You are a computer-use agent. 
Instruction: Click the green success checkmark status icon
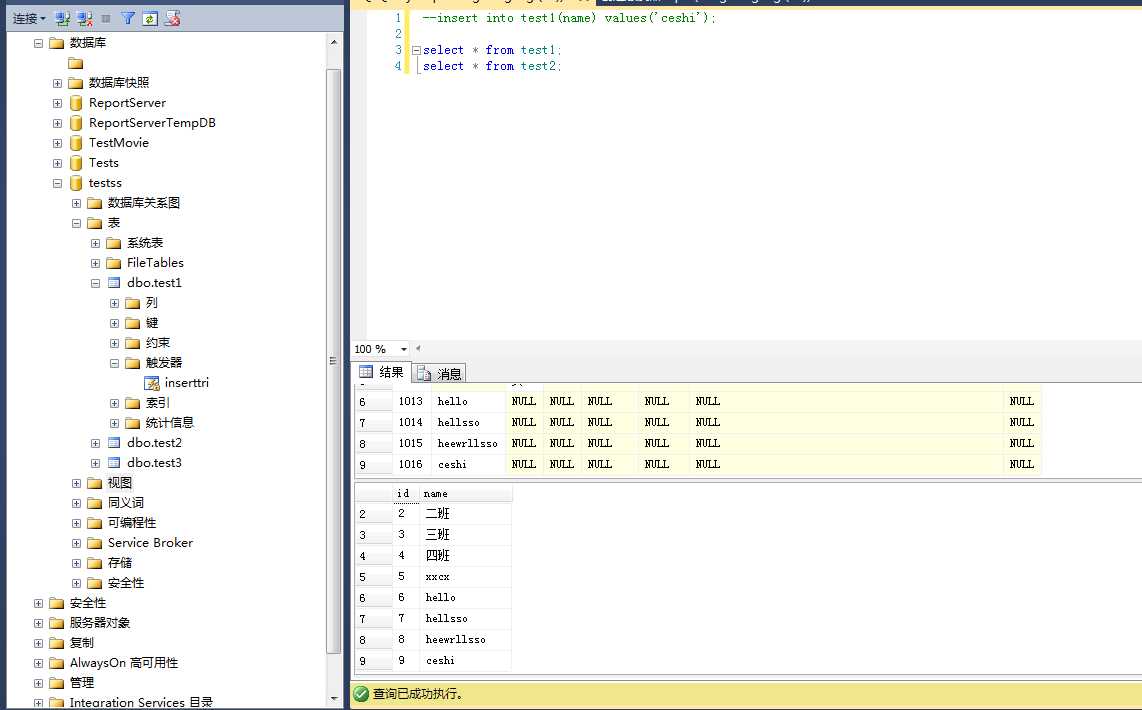tap(361, 693)
